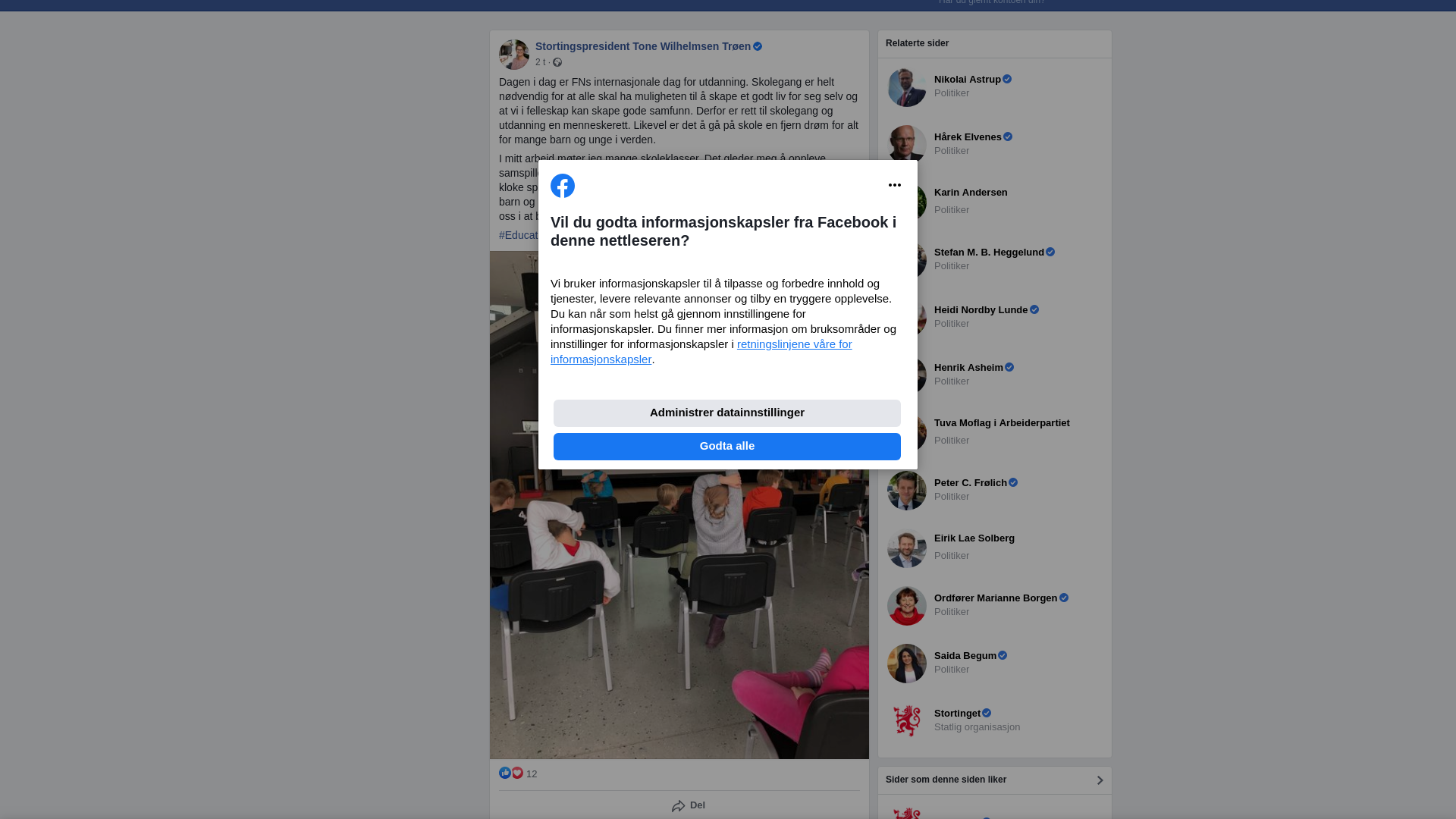Viewport: 1456px width, 819px height.
Task: Click Ordfører Marianne Borgen avatar
Action: [x=907, y=606]
